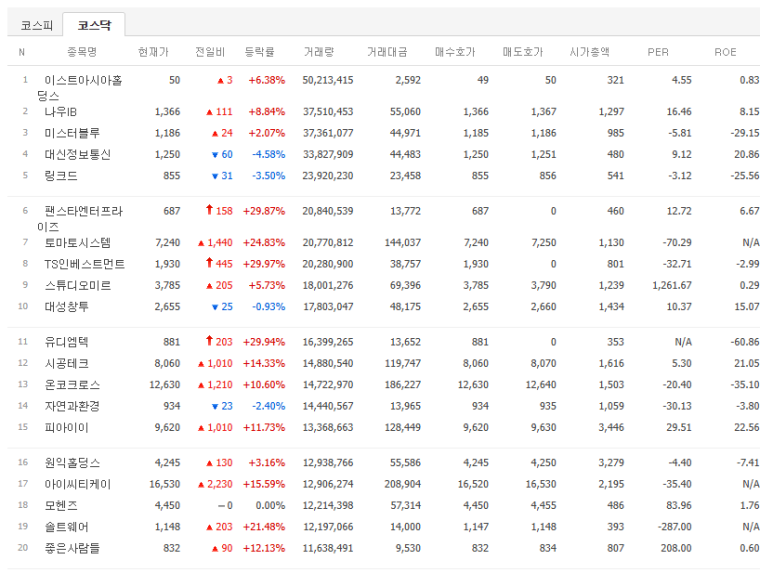Open stock 유디엠텍
The width and height of the screenshot is (773, 573).
click(67, 342)
